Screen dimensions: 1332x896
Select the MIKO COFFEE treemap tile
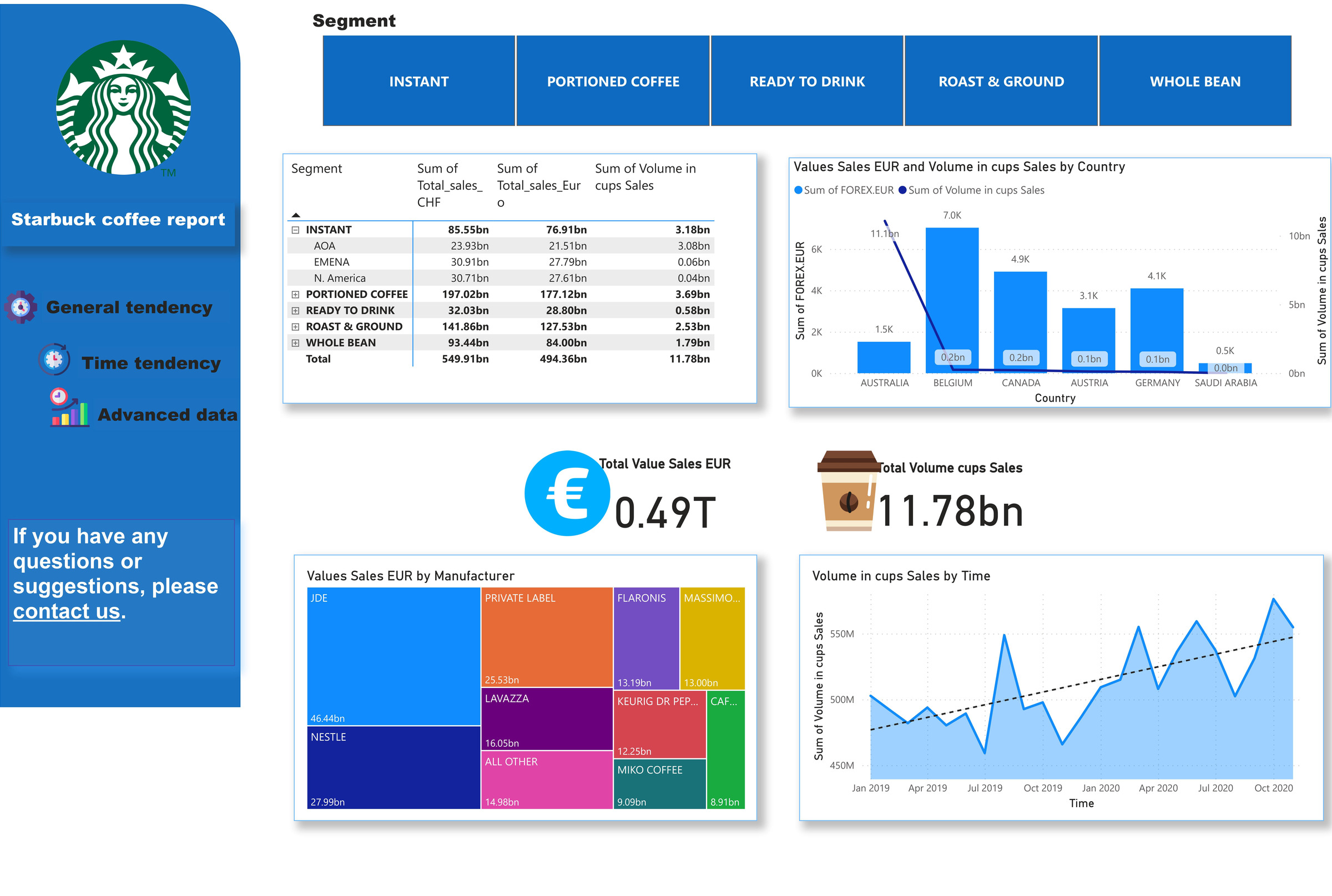660,784
